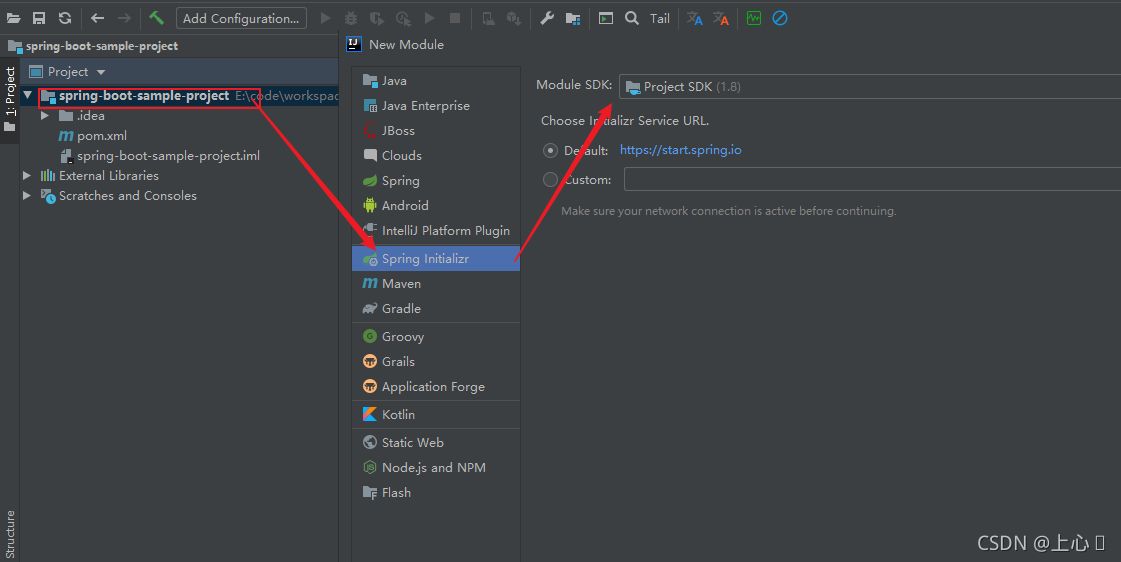The height and width of the screenshot is (562, 1121).
Task: Select Application Forge module type
Action: (436, 387)
